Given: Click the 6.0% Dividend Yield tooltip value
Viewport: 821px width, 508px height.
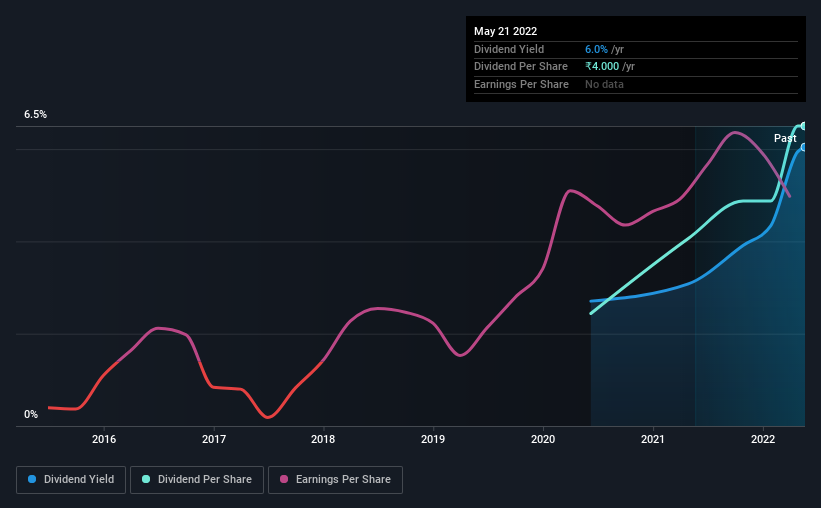Looking at the screenshot, I should pyautogui.click(x=596, y=49).
